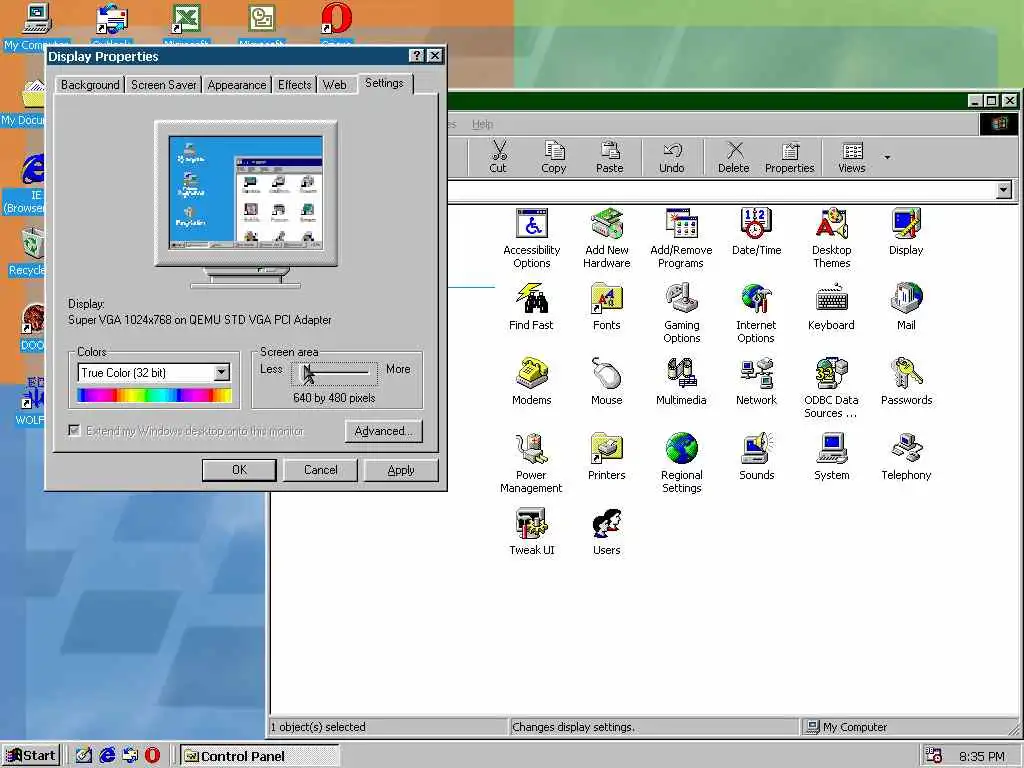Click the Control Panel taskbar button
This screenshot has width=1024, height=768.
point(260,756)
